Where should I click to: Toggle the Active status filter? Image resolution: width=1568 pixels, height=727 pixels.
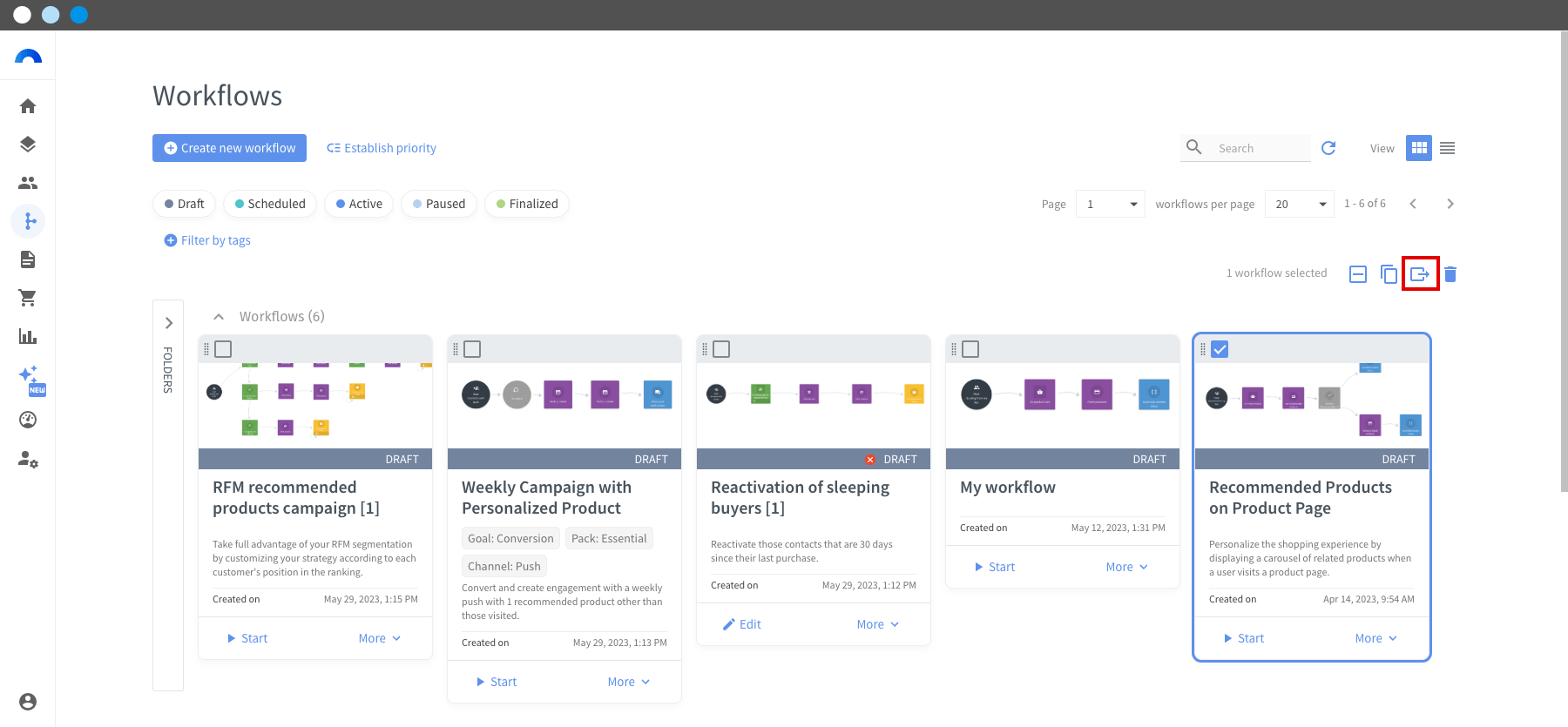(359, 204)
